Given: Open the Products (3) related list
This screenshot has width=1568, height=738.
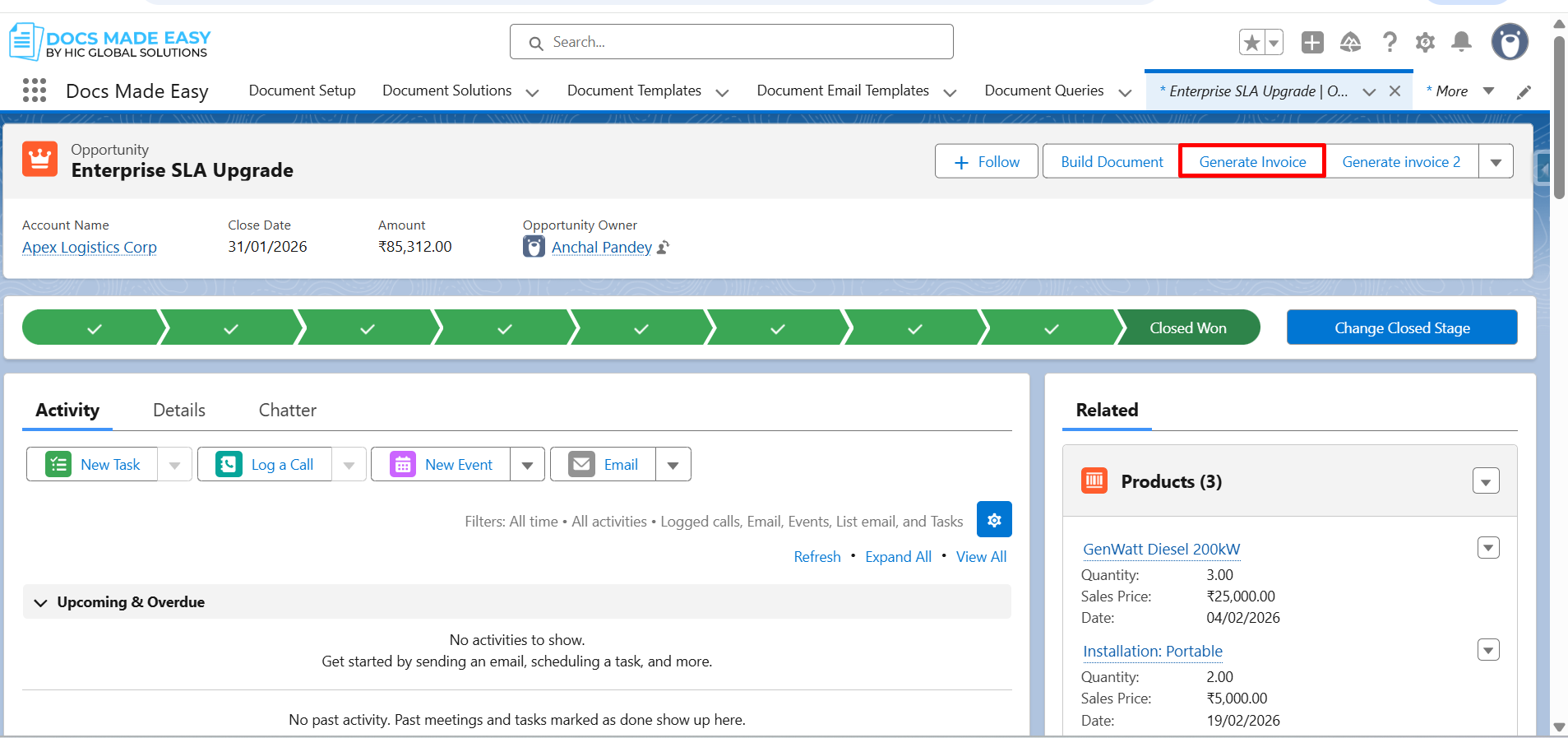Looking at the screenshot, I should (x=1171, y=481).
